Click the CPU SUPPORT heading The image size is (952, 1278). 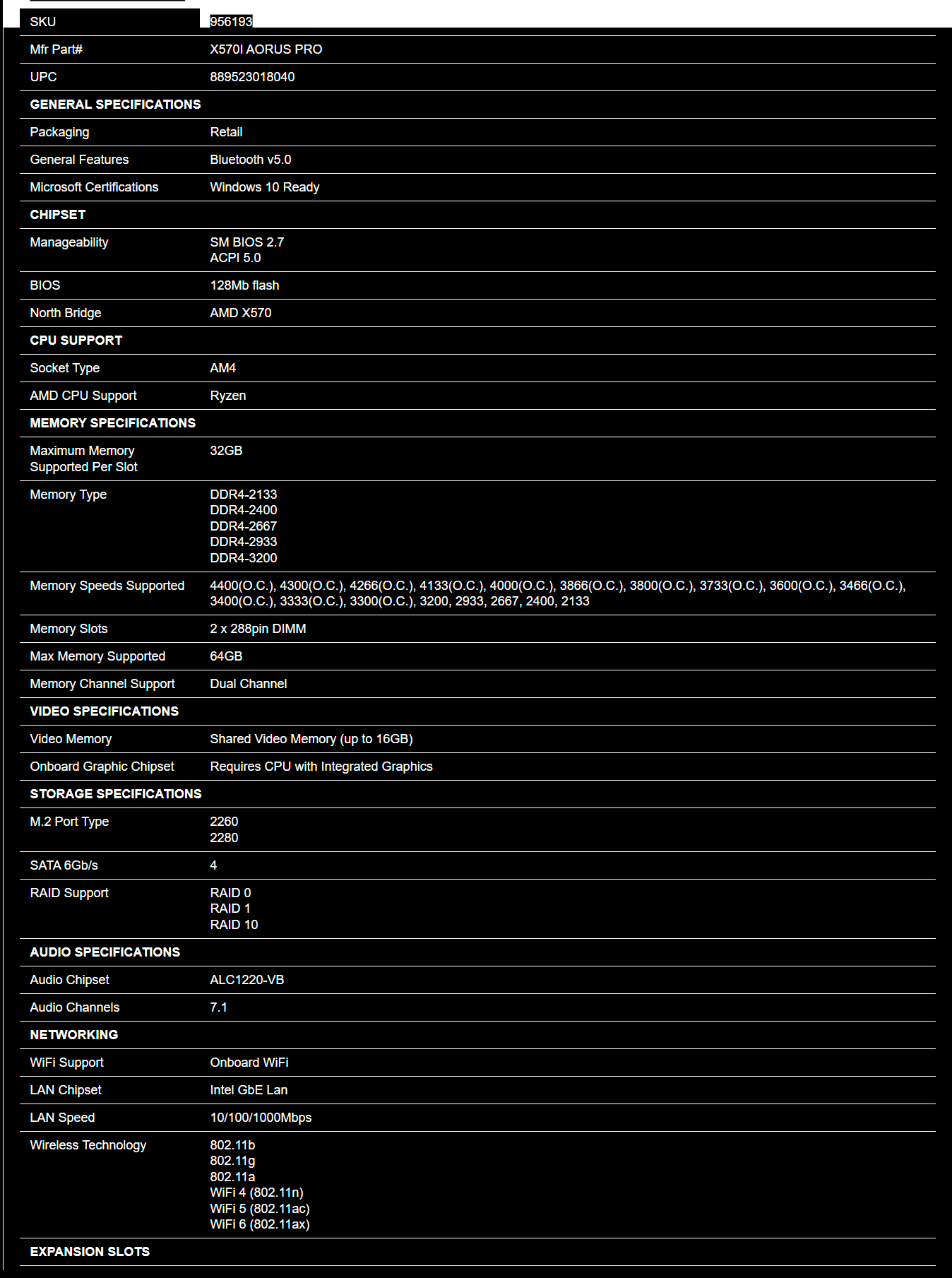pyautogui.click(x=76, y=341)
